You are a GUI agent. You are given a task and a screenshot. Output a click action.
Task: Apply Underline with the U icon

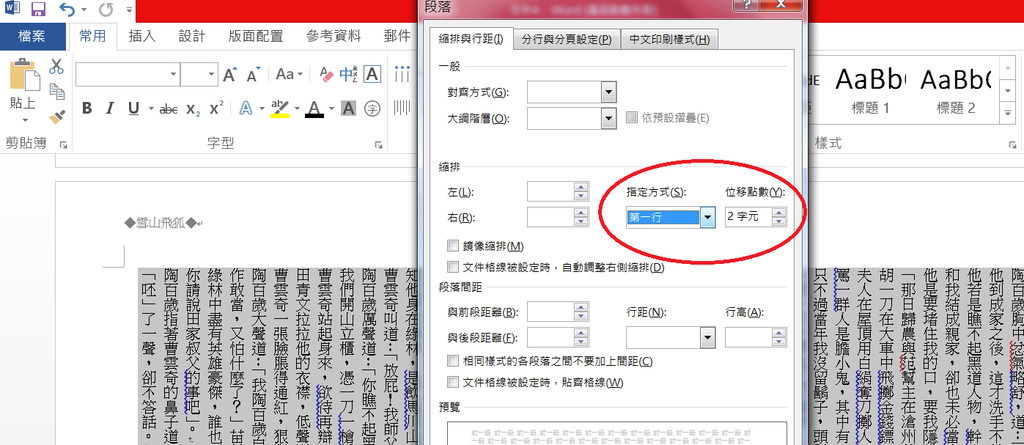pos(134,108)
